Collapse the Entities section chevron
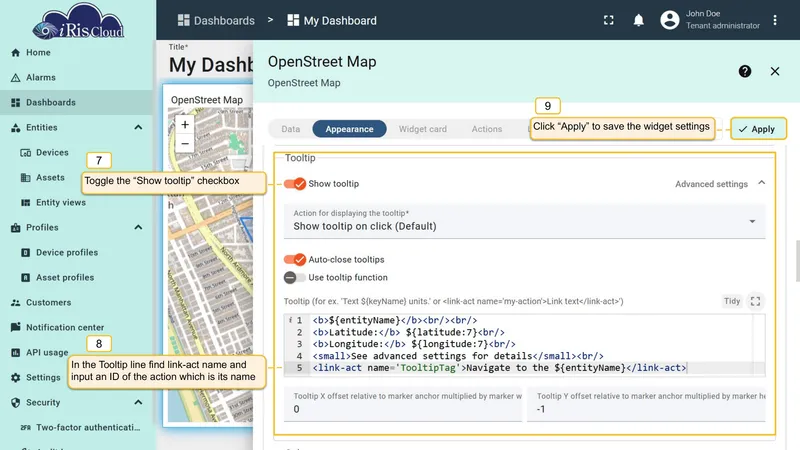Viewport: 800px width, 450px height. [x=138, y=128]
